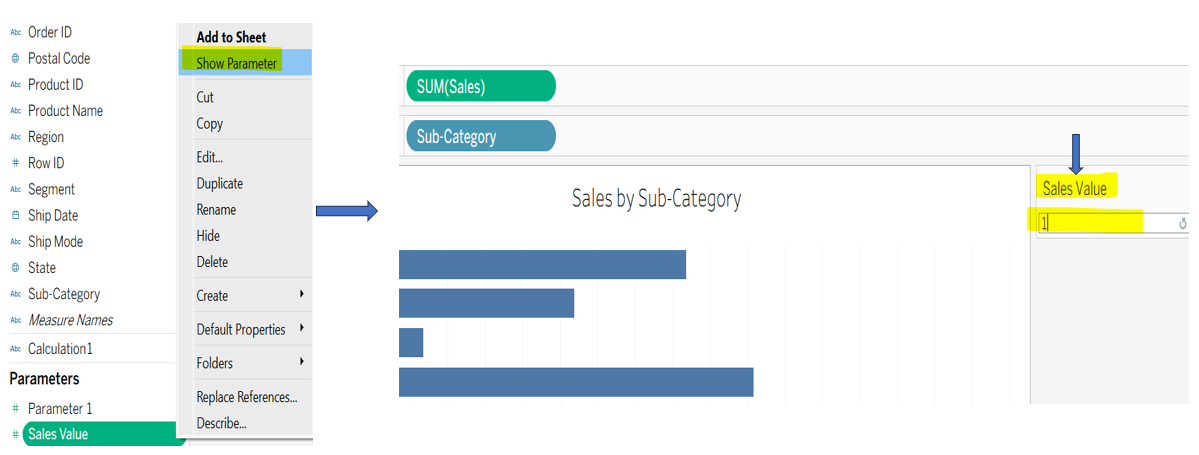Select the Measure Names field
The image size is (1199, 455).
70,320
